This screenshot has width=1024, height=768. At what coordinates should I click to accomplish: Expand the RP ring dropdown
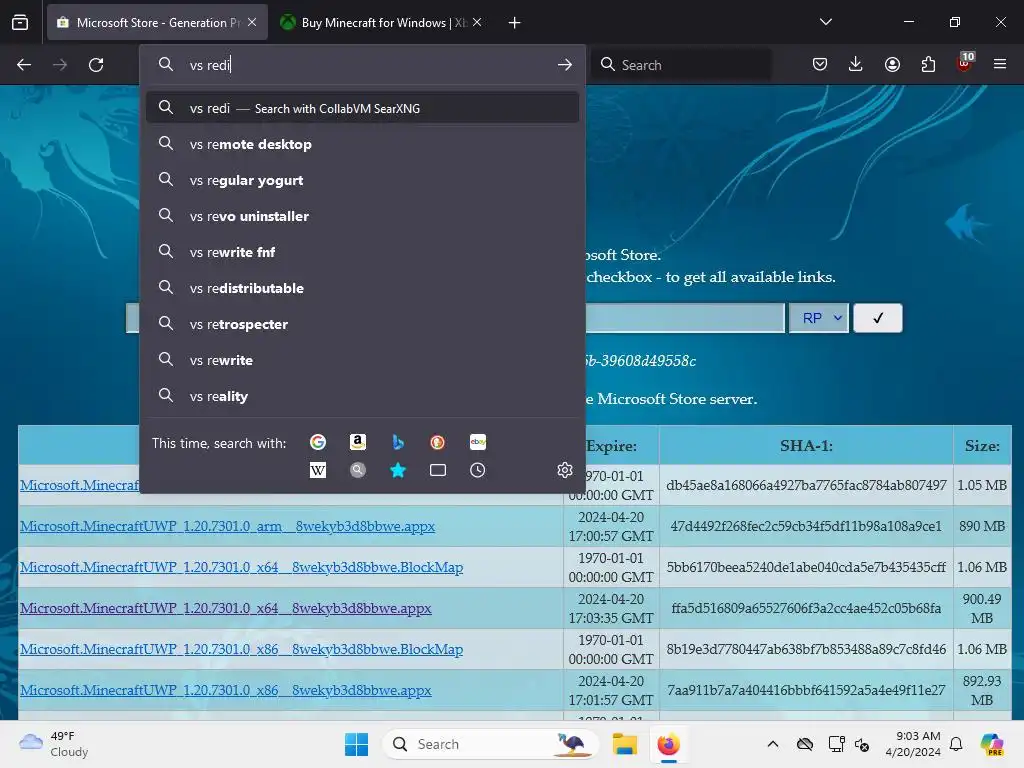point(819,318)
